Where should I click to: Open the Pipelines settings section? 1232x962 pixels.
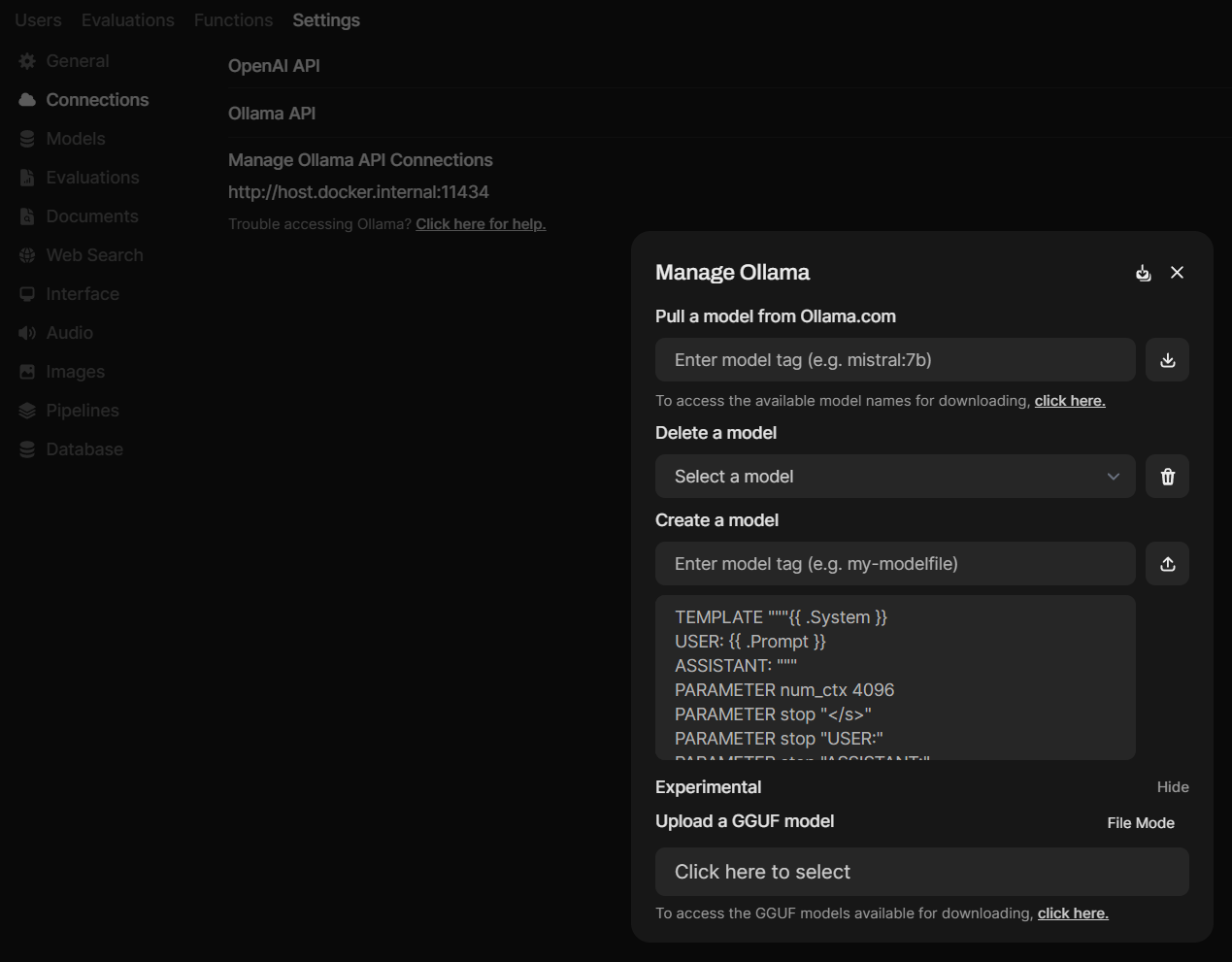[x=82, y=411]
